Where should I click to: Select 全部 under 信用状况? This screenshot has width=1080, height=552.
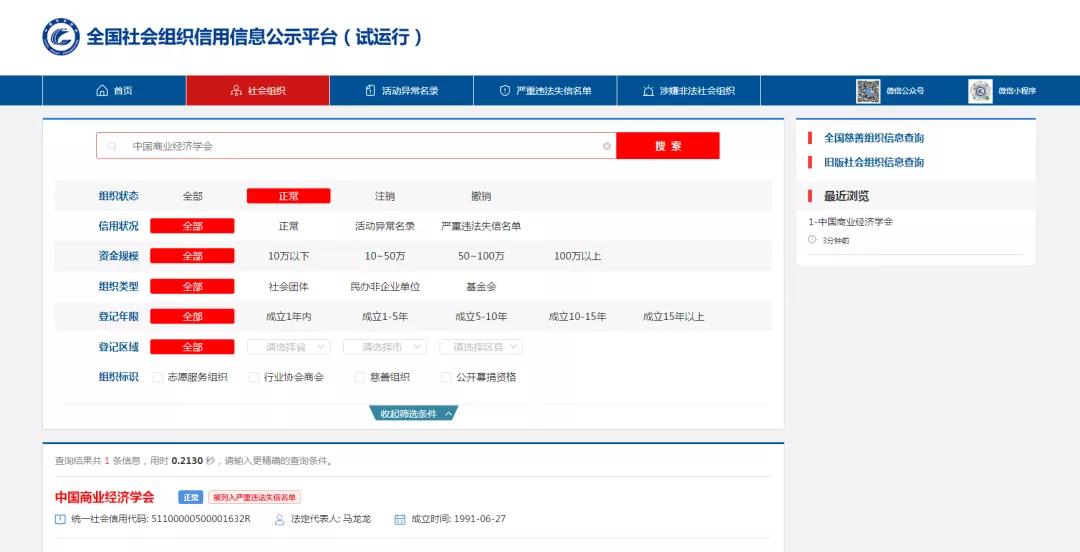click(192, 226)
